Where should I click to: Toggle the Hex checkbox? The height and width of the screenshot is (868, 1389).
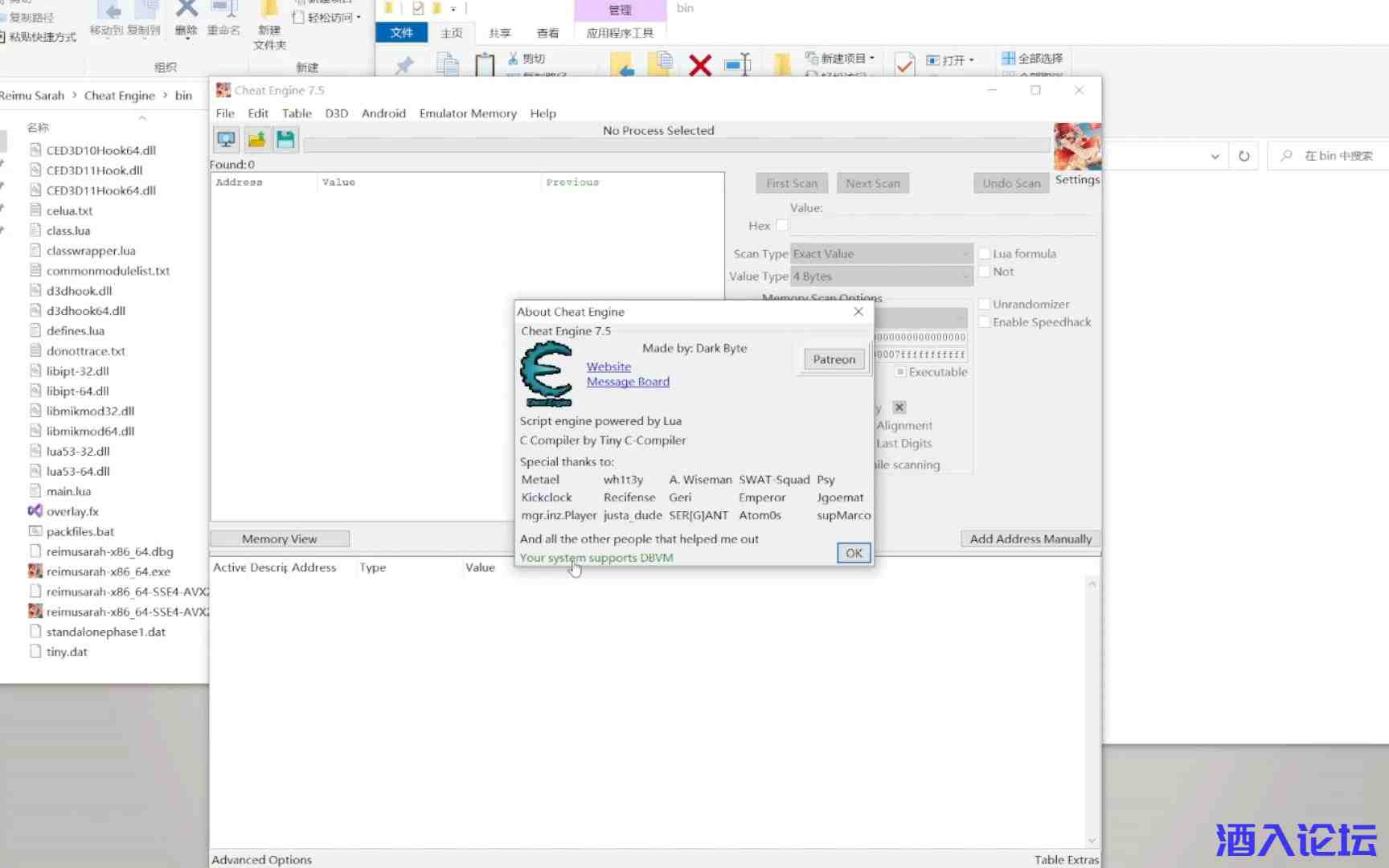(782, 226)
